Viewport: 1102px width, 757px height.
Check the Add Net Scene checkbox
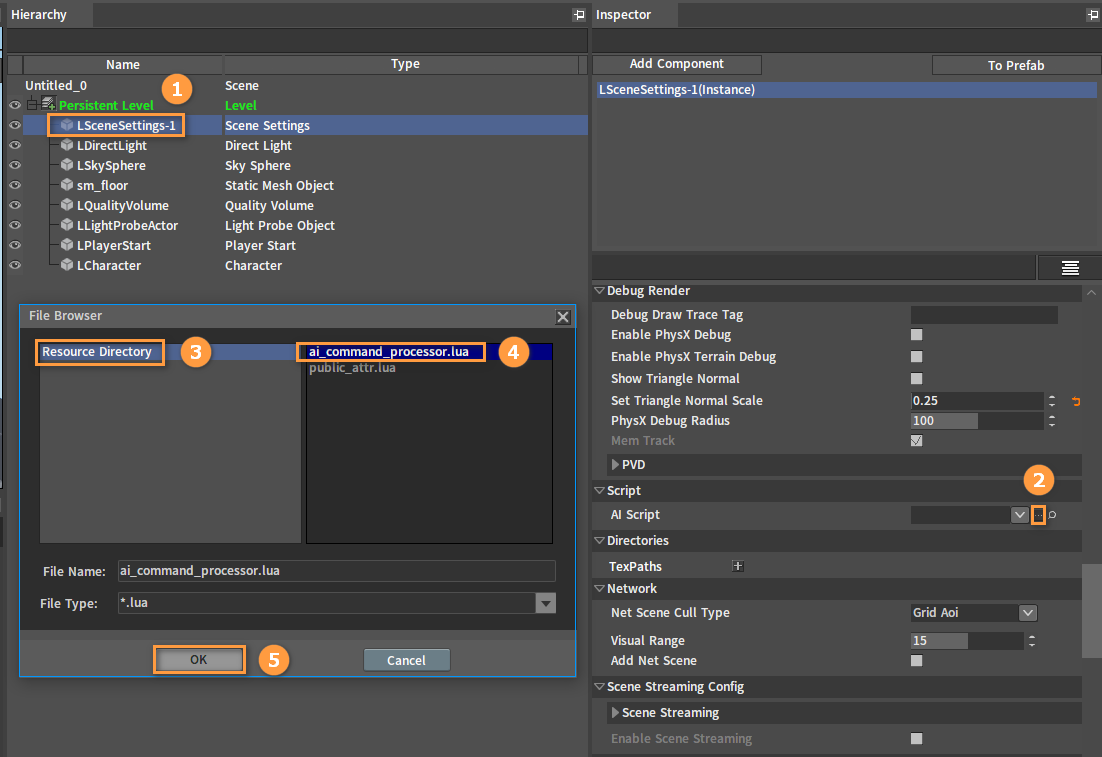(916, 661)
